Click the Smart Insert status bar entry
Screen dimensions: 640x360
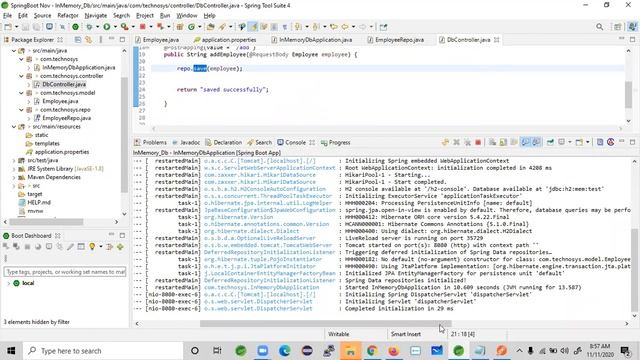point(405,334)
